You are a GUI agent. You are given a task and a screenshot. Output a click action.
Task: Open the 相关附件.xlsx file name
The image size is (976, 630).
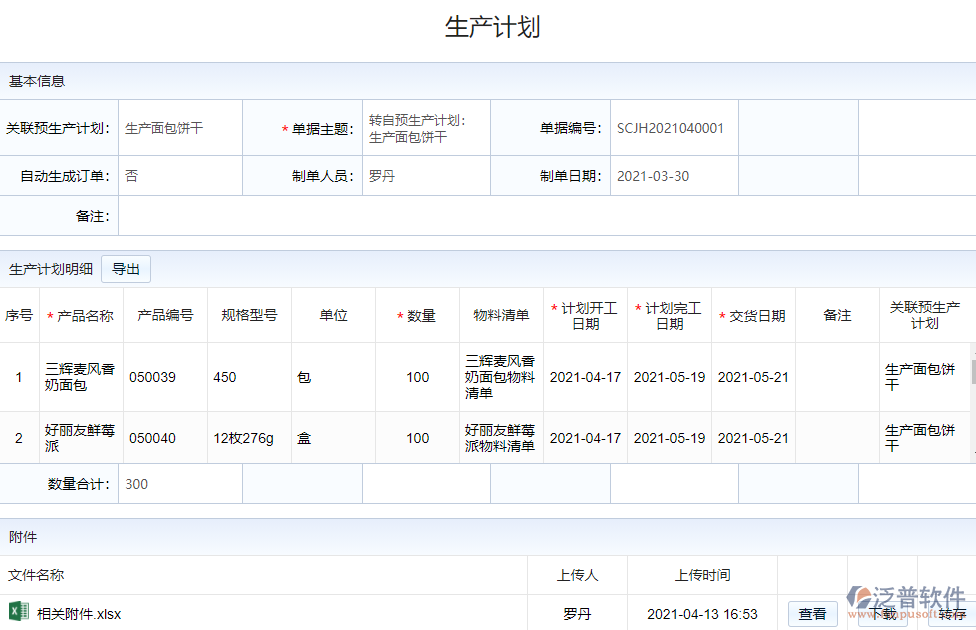click(x=79, y=614)
